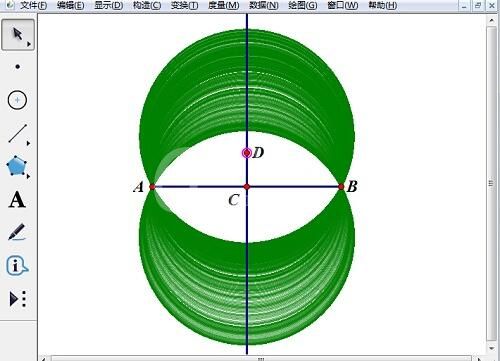This screenshot has width=500, height=361.
Task: Click the vertical scrollbar up arrow
Action: [x=492, y=20]
